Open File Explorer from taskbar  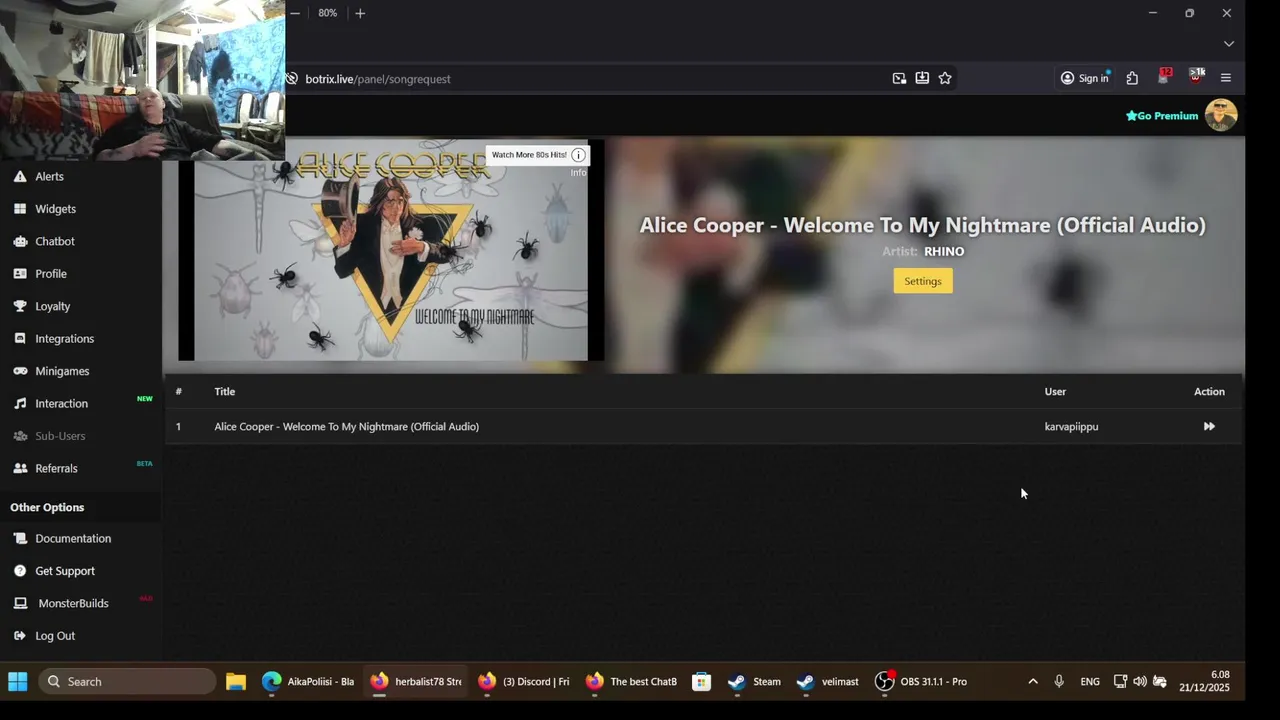pyautogui.click(x=235, y=681)
